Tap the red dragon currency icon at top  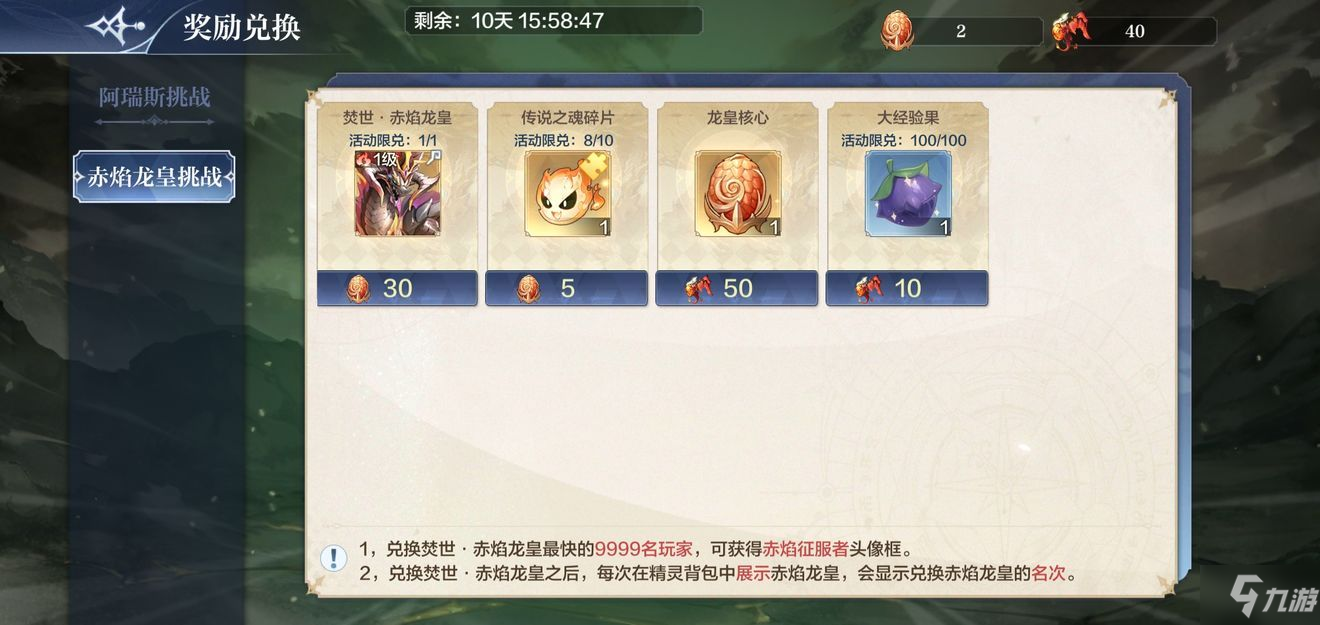tap(1069, 31)
